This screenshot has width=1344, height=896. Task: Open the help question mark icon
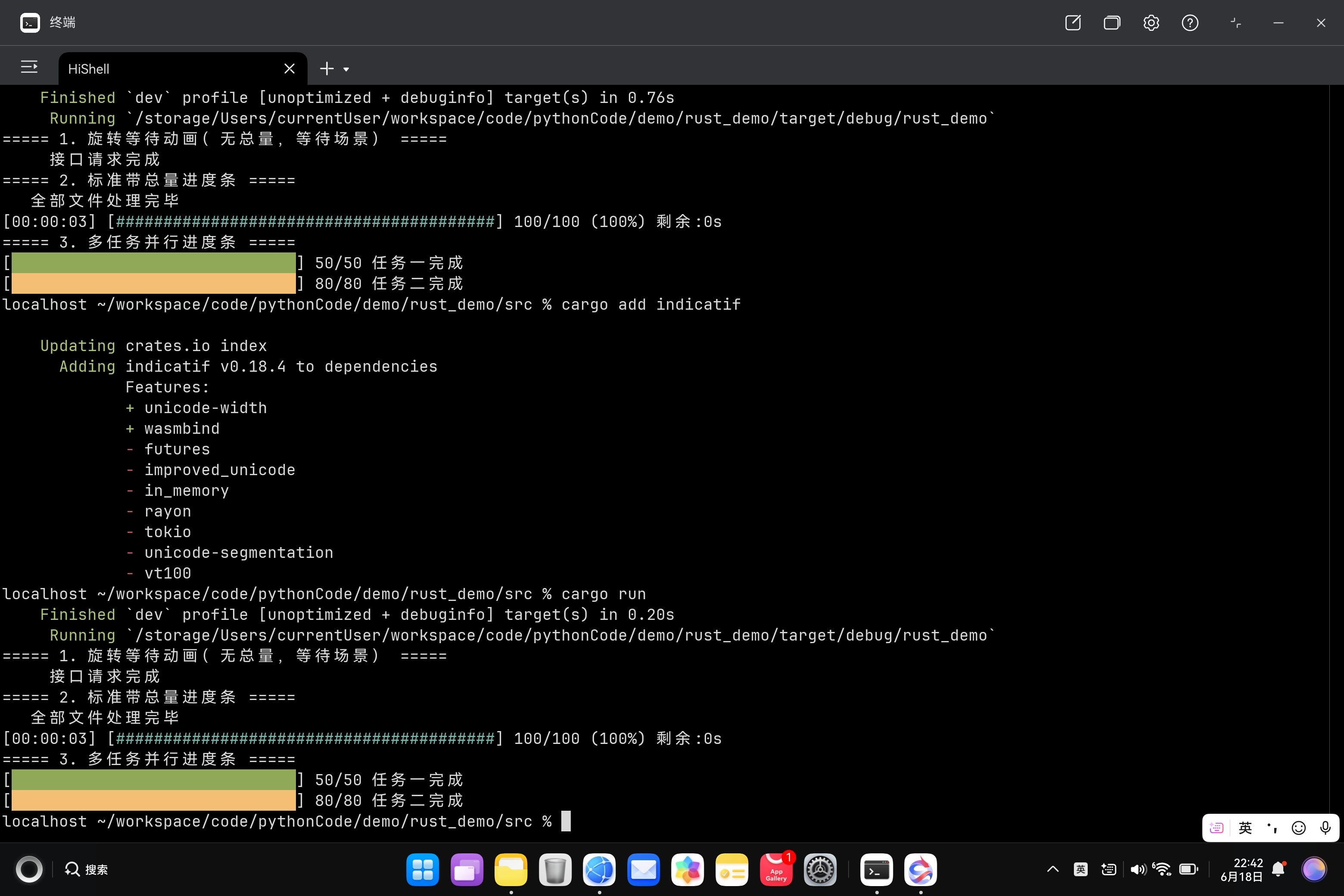1190,23
